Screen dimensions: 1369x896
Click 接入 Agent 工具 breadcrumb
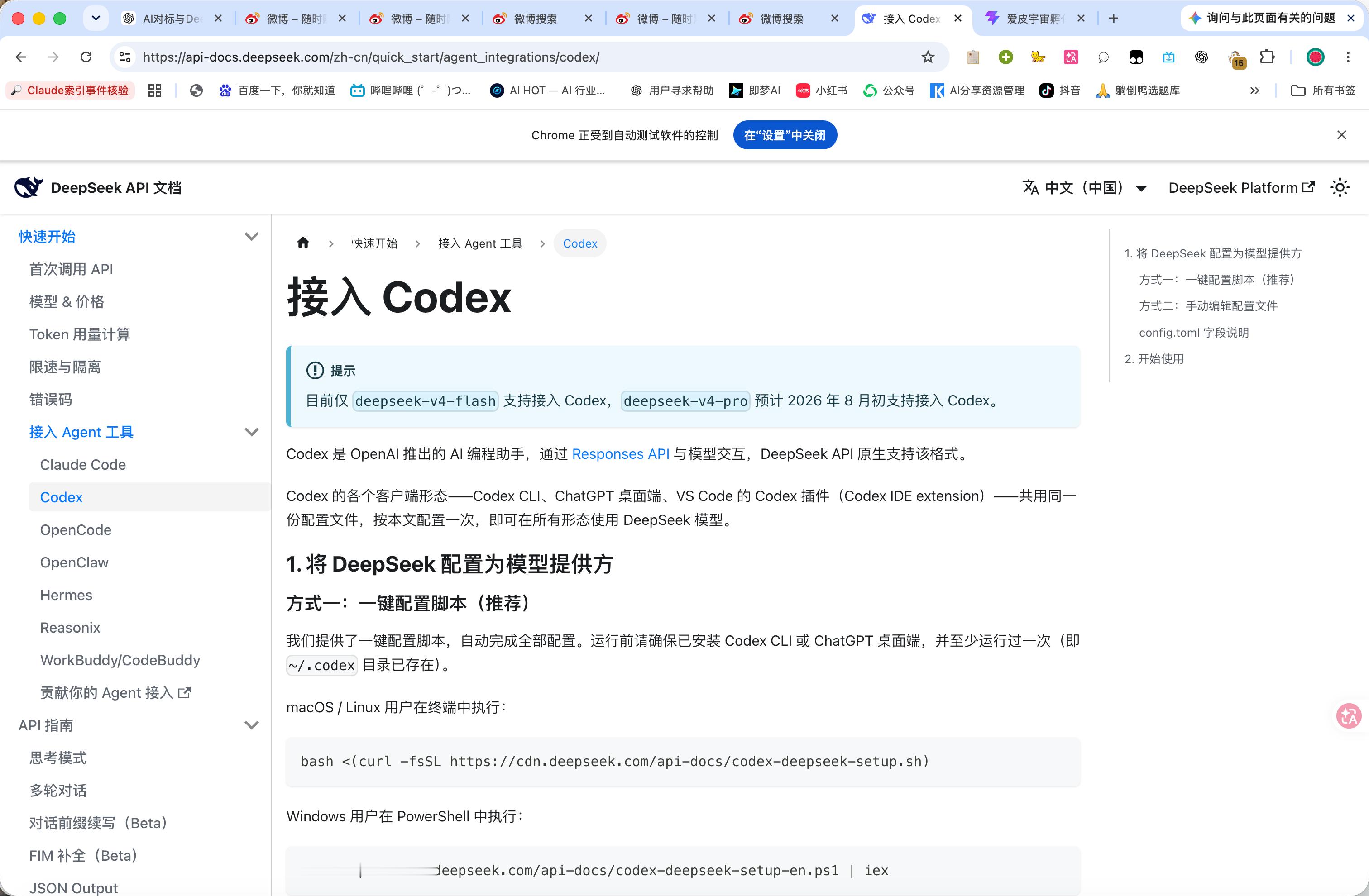[480, 243]
